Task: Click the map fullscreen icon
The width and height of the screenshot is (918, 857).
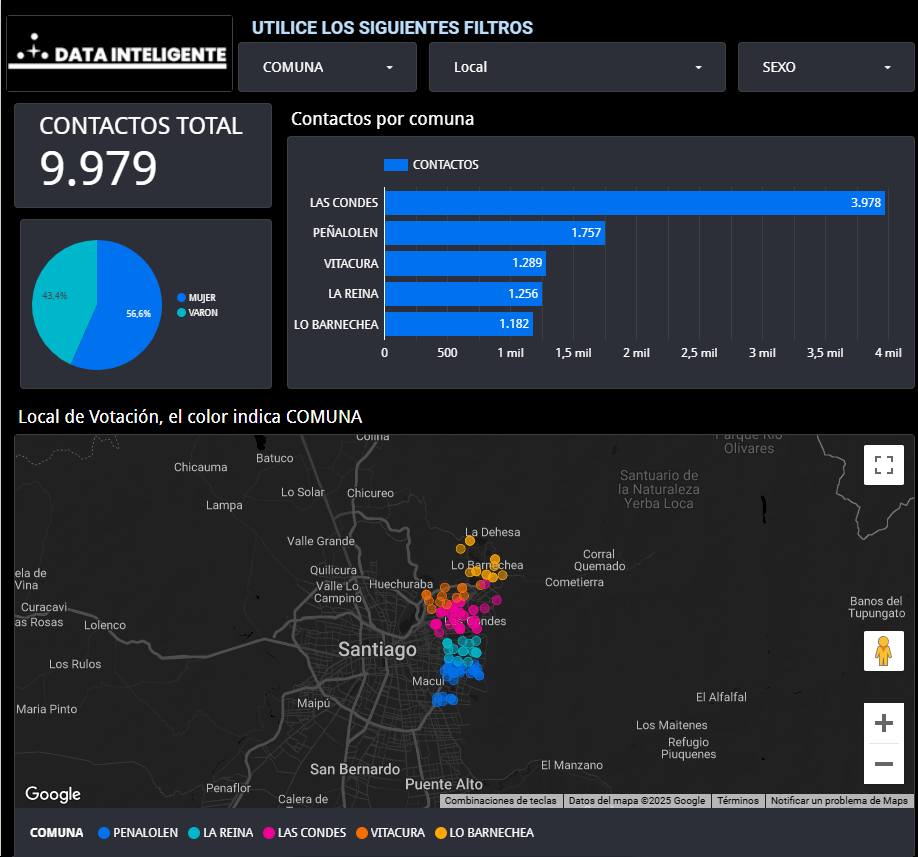Action: coord(883,465)
